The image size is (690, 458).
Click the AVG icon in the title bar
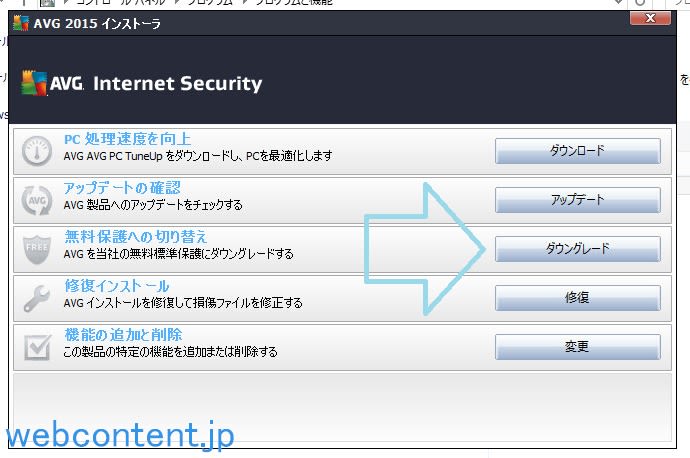(20, 22)
